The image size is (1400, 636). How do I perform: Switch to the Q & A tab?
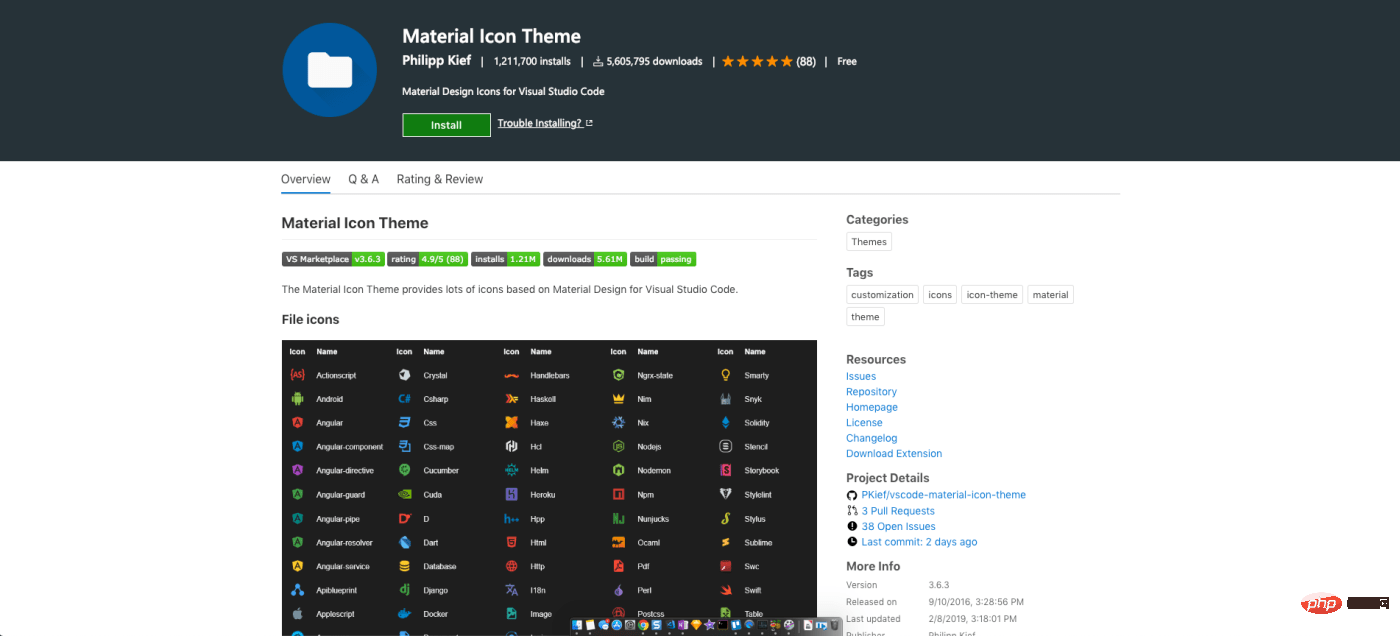[x=363, y=179]
